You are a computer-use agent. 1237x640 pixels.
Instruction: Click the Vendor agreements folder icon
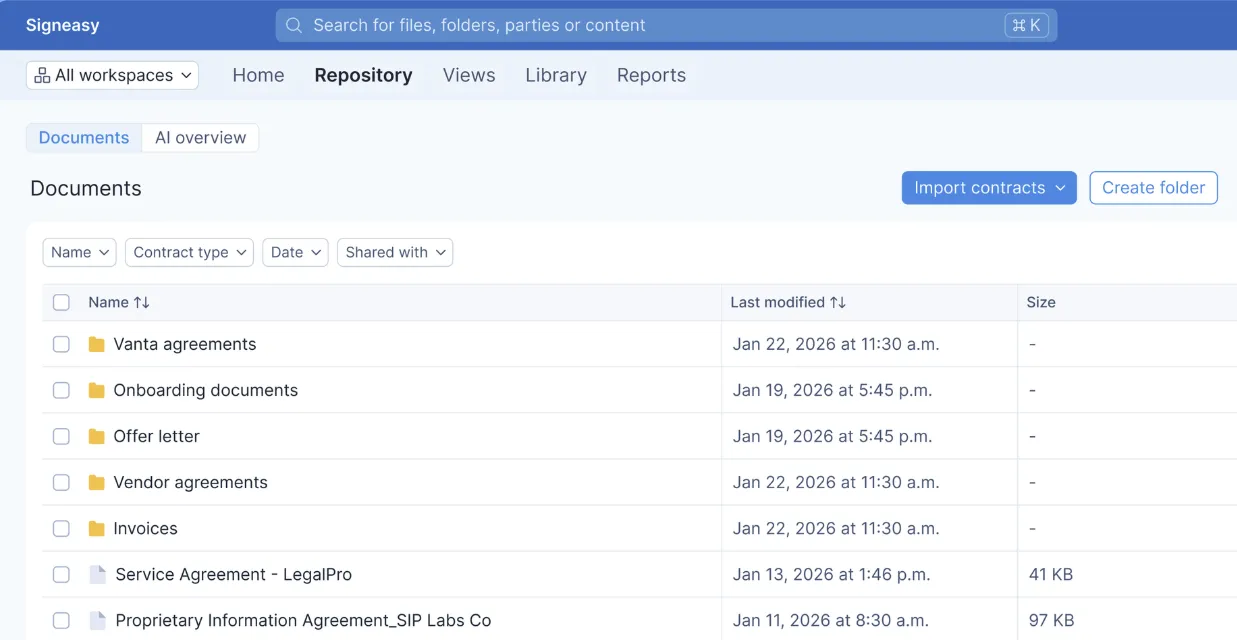[x=97, y=482]
